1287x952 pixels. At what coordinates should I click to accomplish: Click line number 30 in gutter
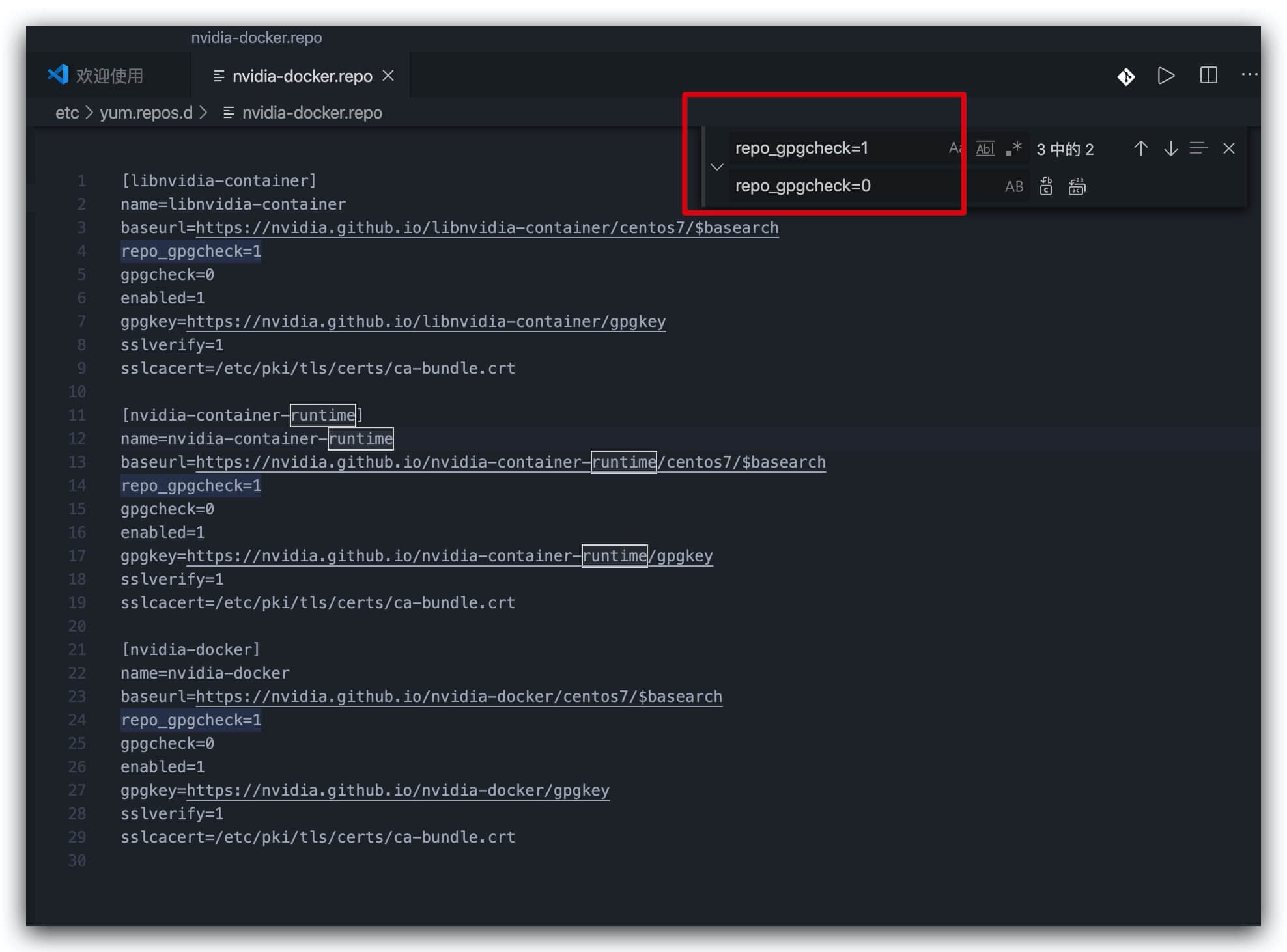click(x=77, y=861)
